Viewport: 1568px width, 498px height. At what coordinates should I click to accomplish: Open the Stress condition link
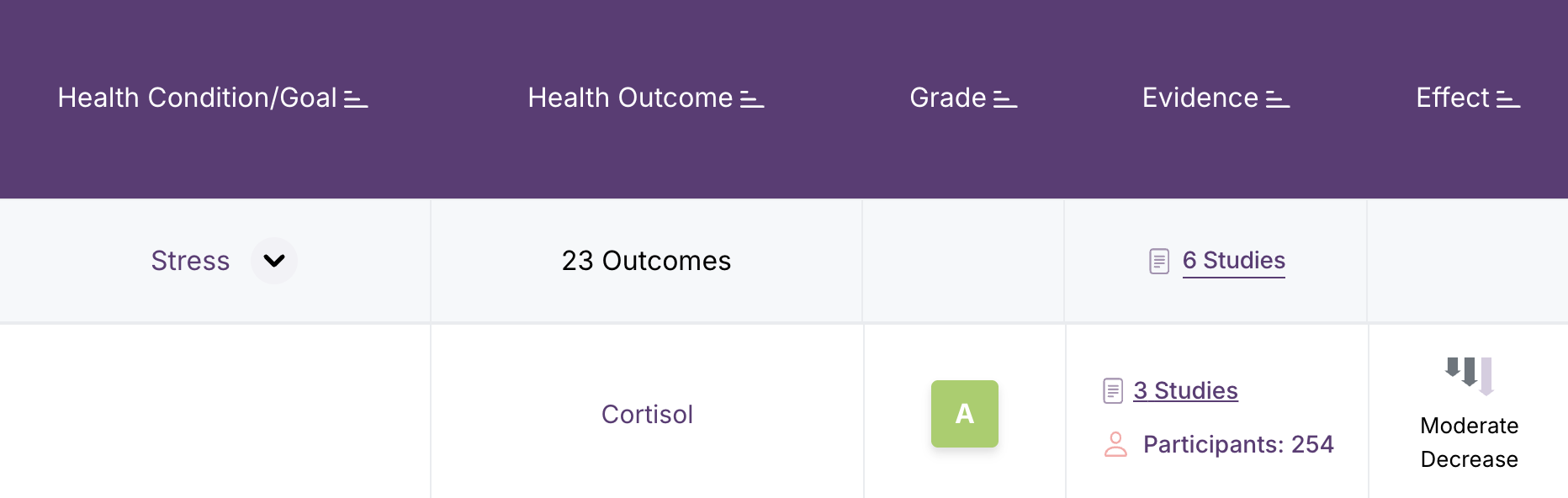tap(190, 261)
